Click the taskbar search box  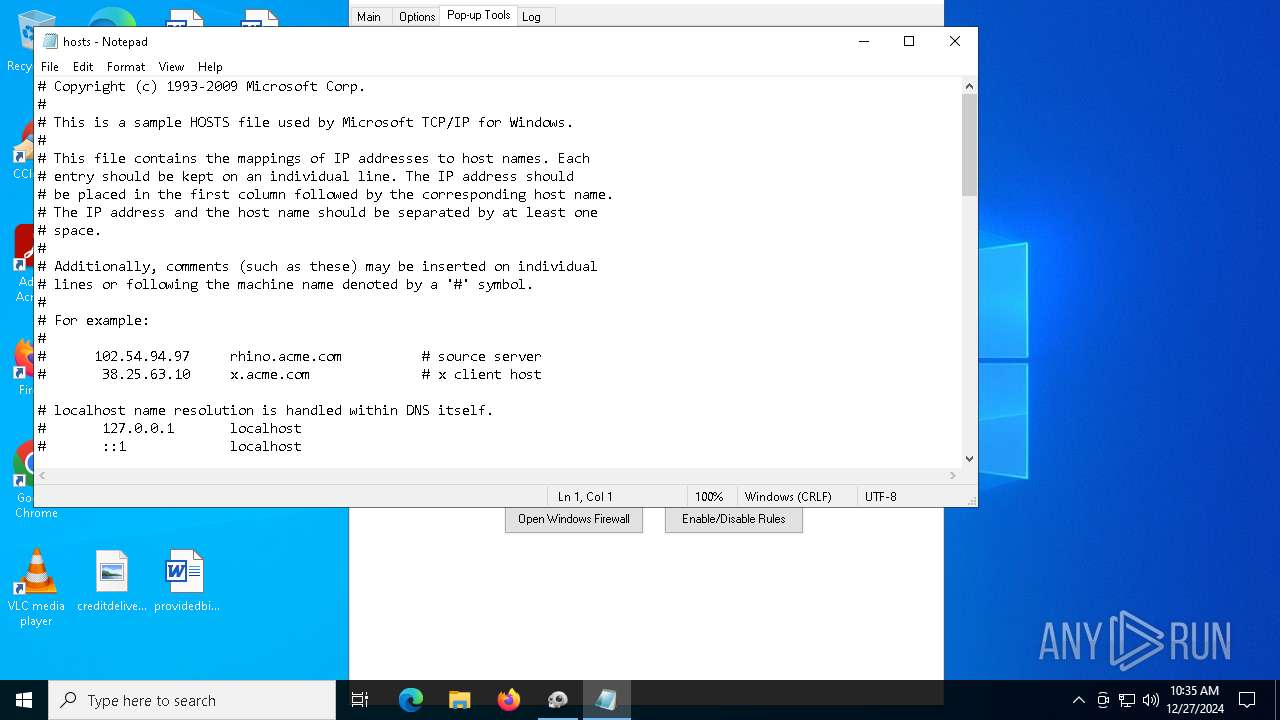pyautogui.click(x=192, y=700)
